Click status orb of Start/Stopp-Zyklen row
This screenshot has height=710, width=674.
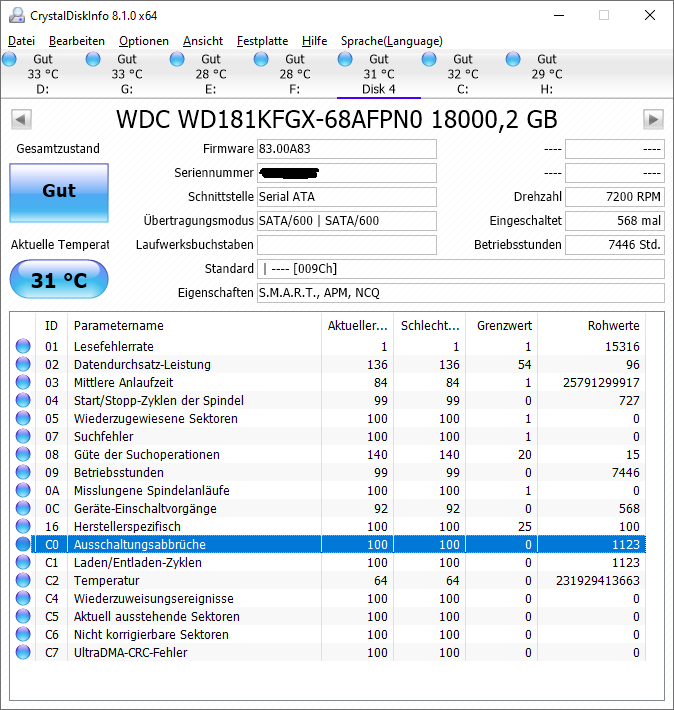click(x=23, y=400)
